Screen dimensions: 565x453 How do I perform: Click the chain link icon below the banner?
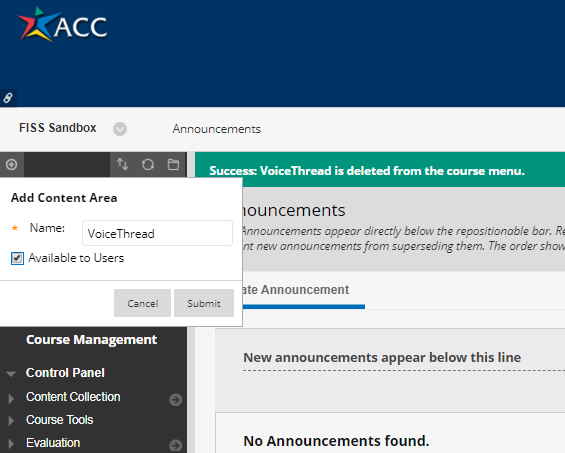(x=8, y=98)
